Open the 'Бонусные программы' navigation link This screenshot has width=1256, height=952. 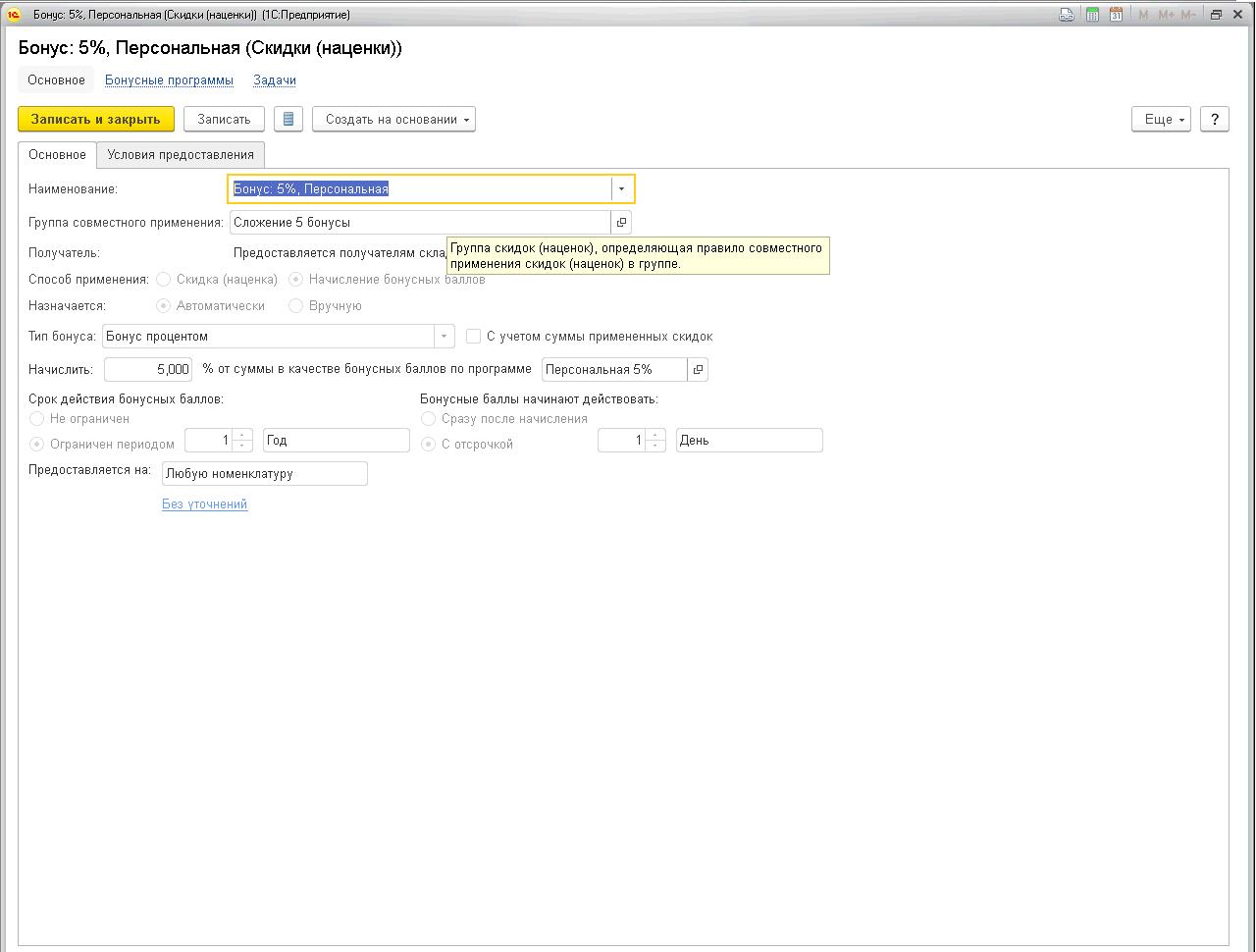point(169,79)
